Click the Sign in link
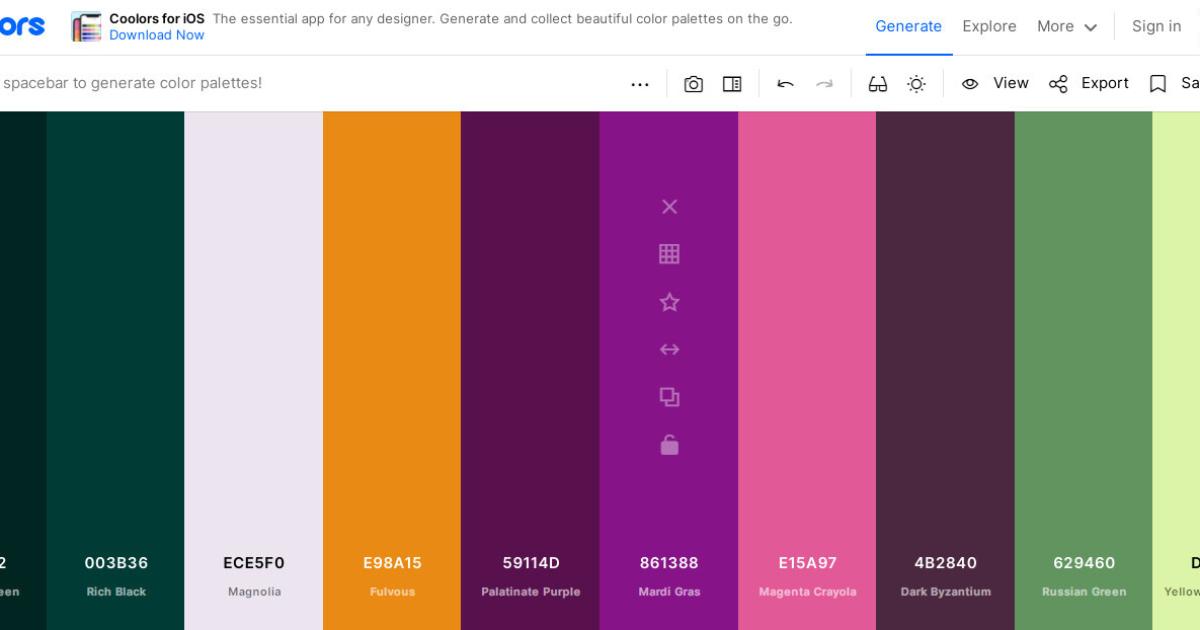1200x630 pixels. click(1156, 27)
